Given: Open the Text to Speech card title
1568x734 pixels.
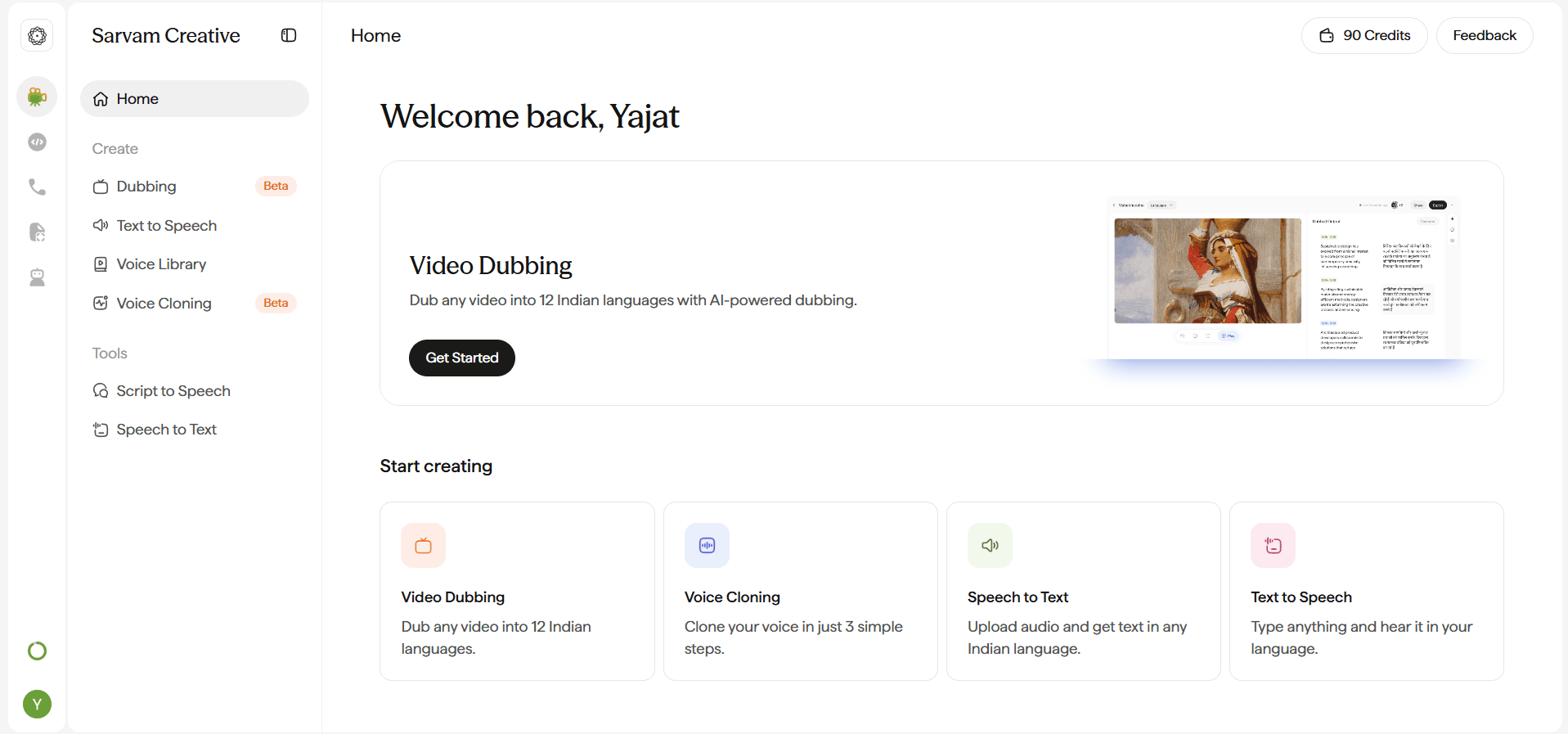Looking at the screenshot, I should [x=1301, y=597].
